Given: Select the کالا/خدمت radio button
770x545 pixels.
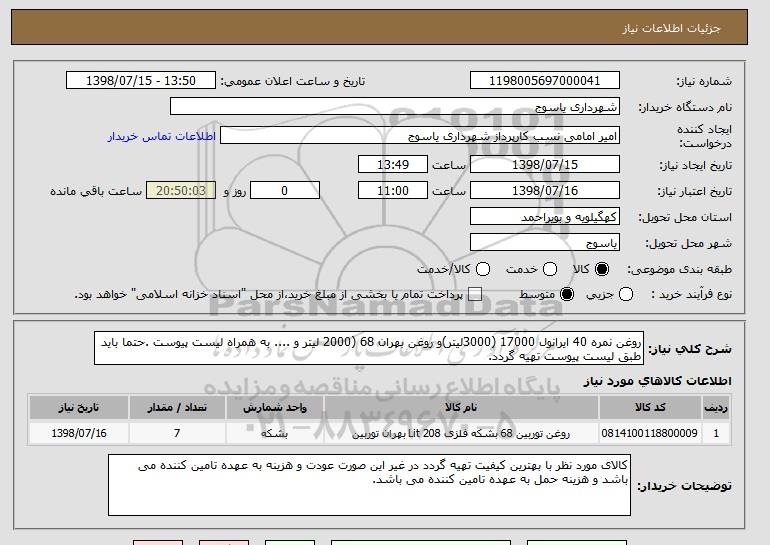Looking at the screenshot, I should pos(483,269).
